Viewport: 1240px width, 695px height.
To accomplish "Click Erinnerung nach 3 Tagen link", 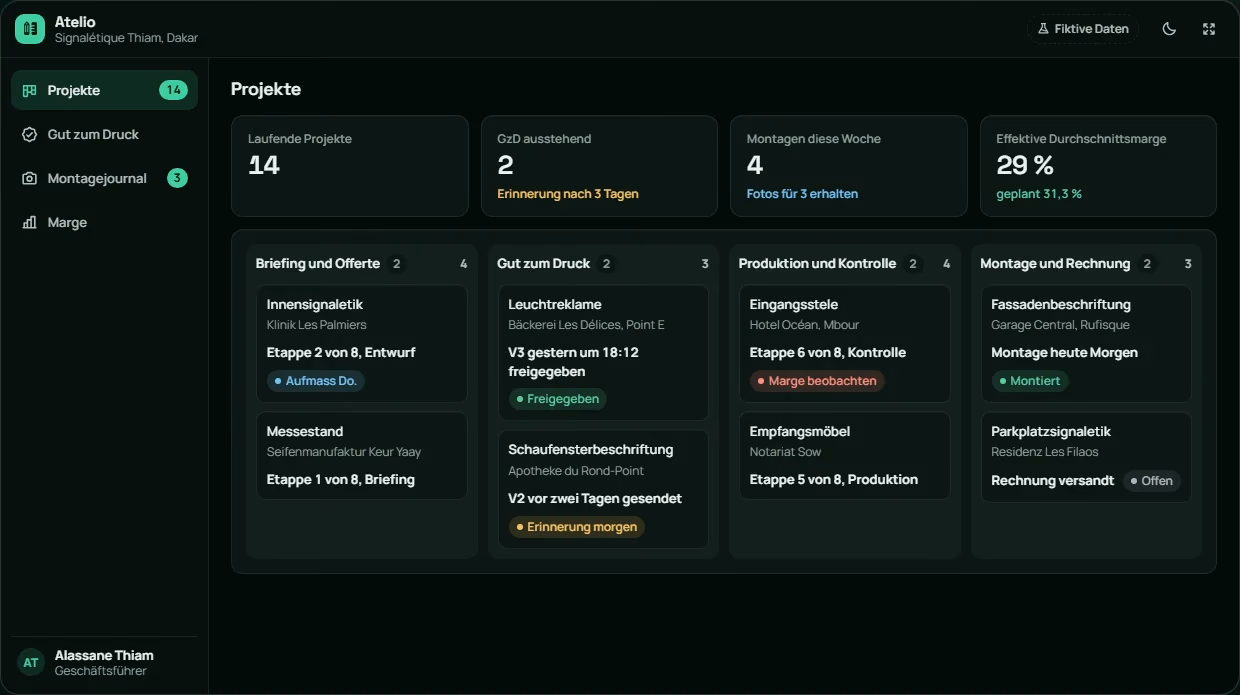I will [x=568, y=194].
